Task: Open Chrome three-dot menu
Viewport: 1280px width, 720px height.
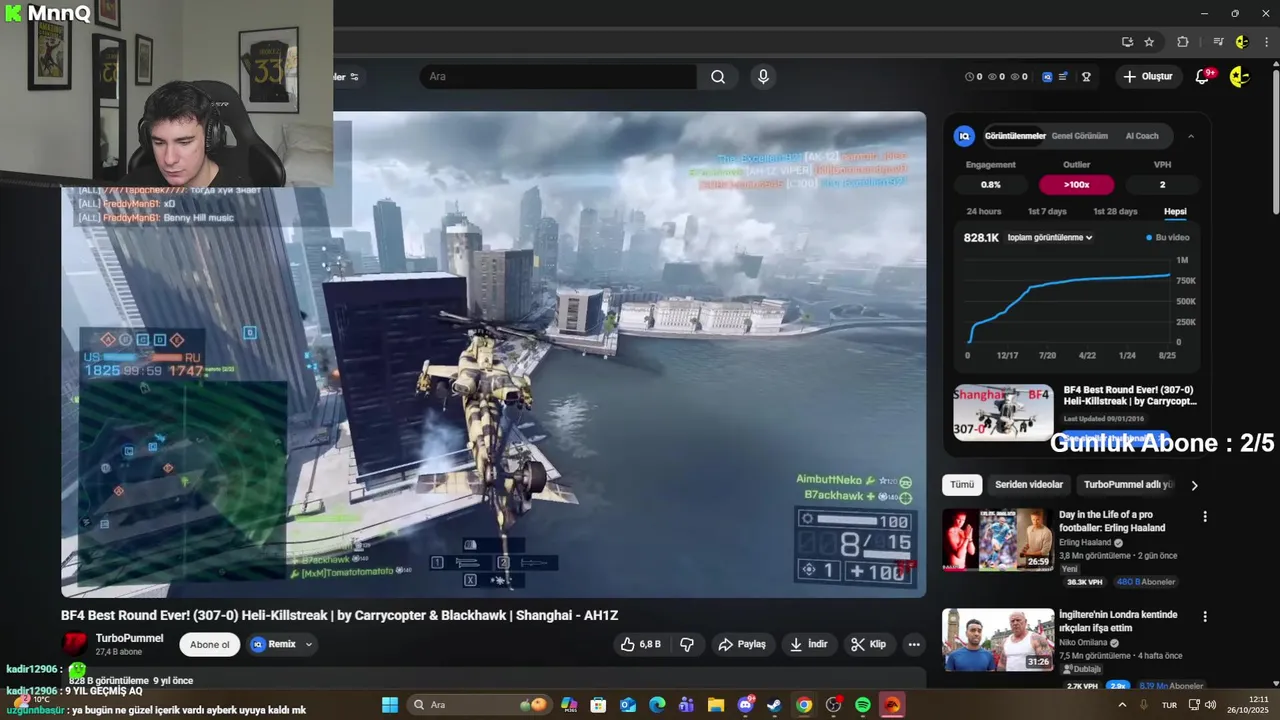Action: tap(1266, 42)
